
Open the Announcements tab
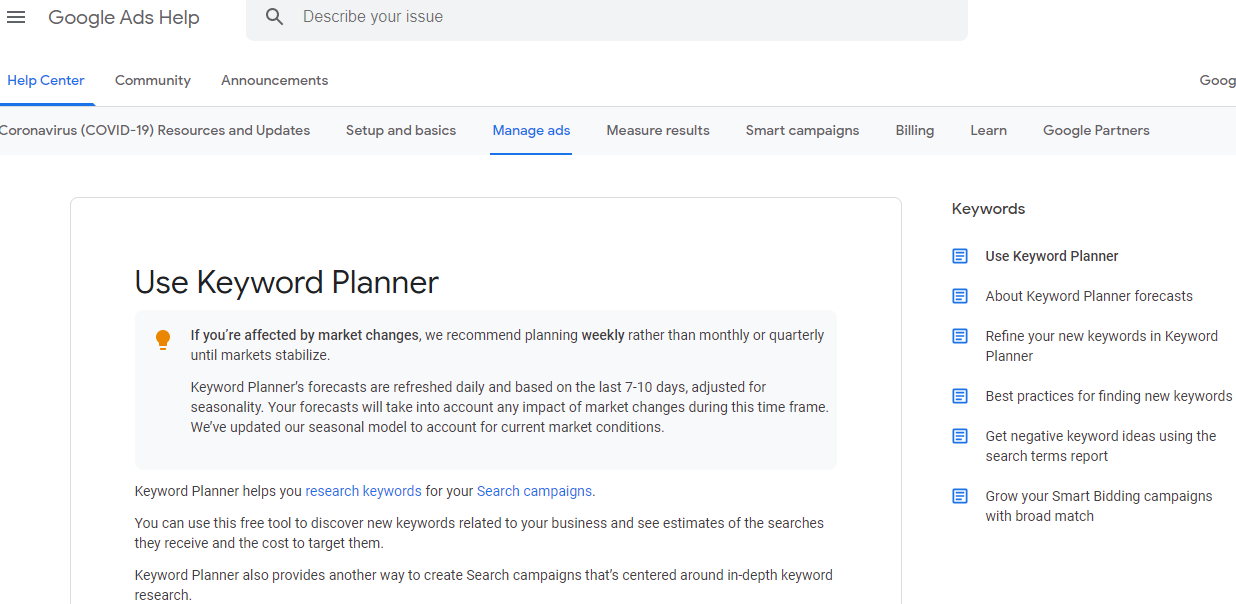point(275,80)
